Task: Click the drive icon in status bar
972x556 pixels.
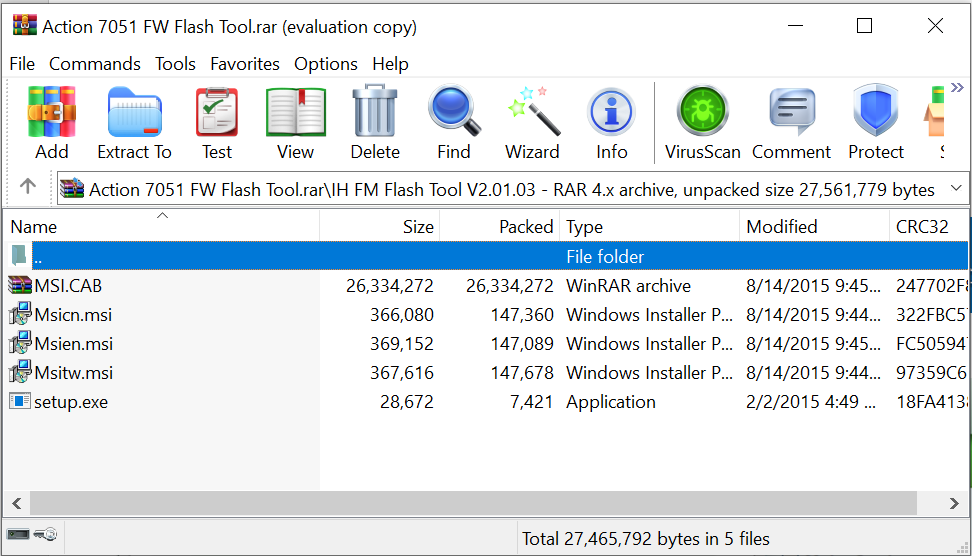Action: (x=18, y=534)
